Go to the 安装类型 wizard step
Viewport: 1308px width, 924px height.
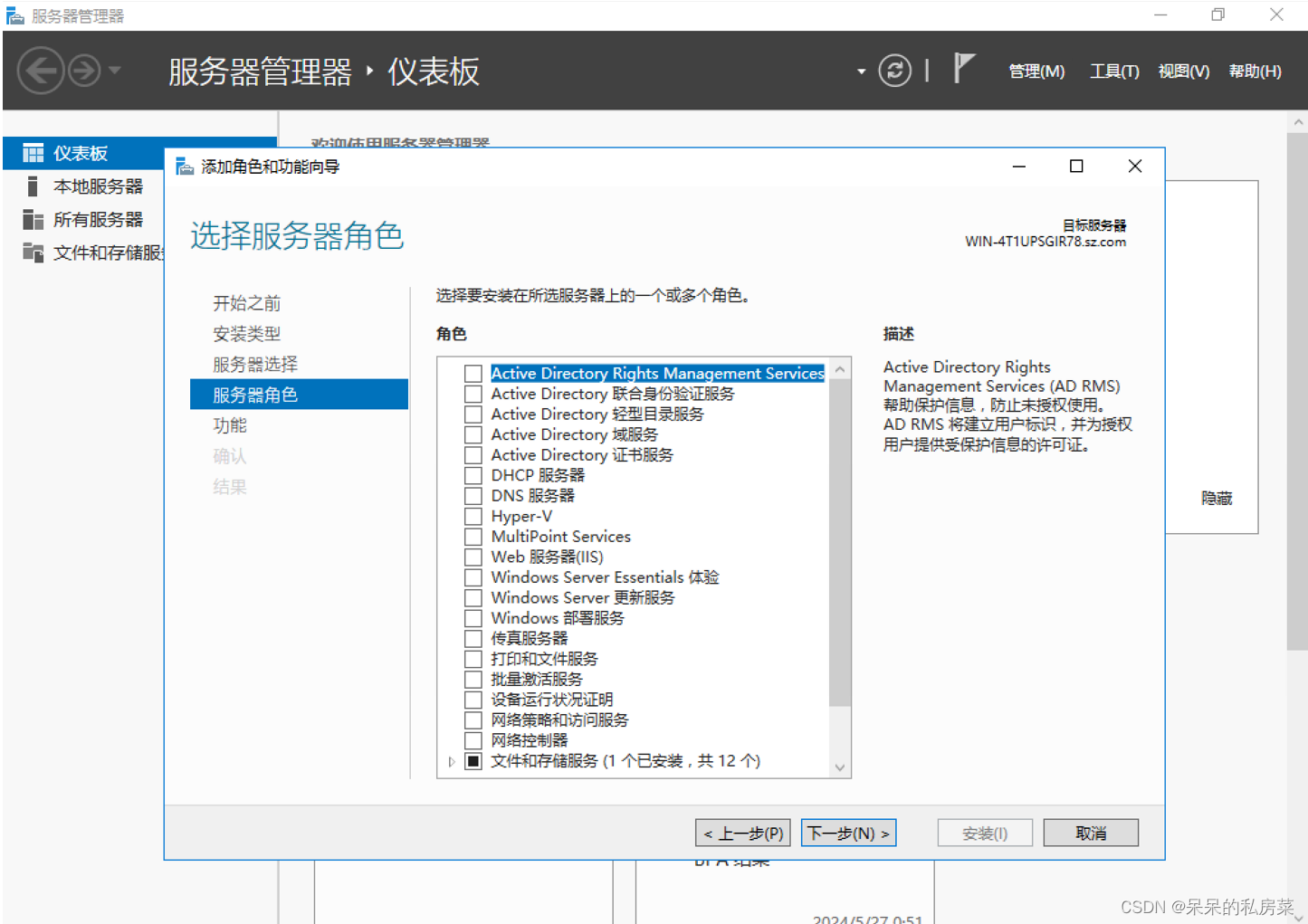246,334
